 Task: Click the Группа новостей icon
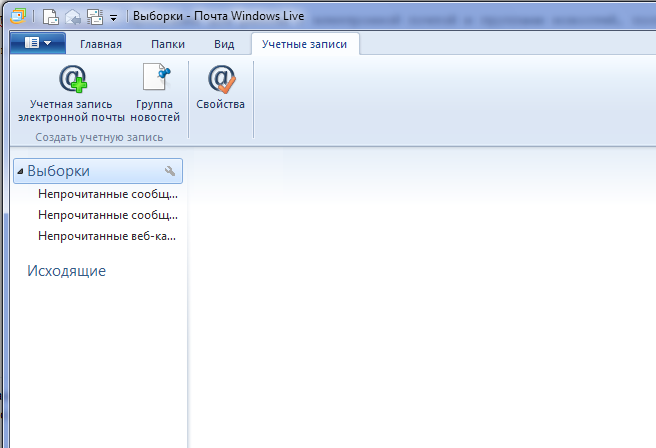coord(155,93)
